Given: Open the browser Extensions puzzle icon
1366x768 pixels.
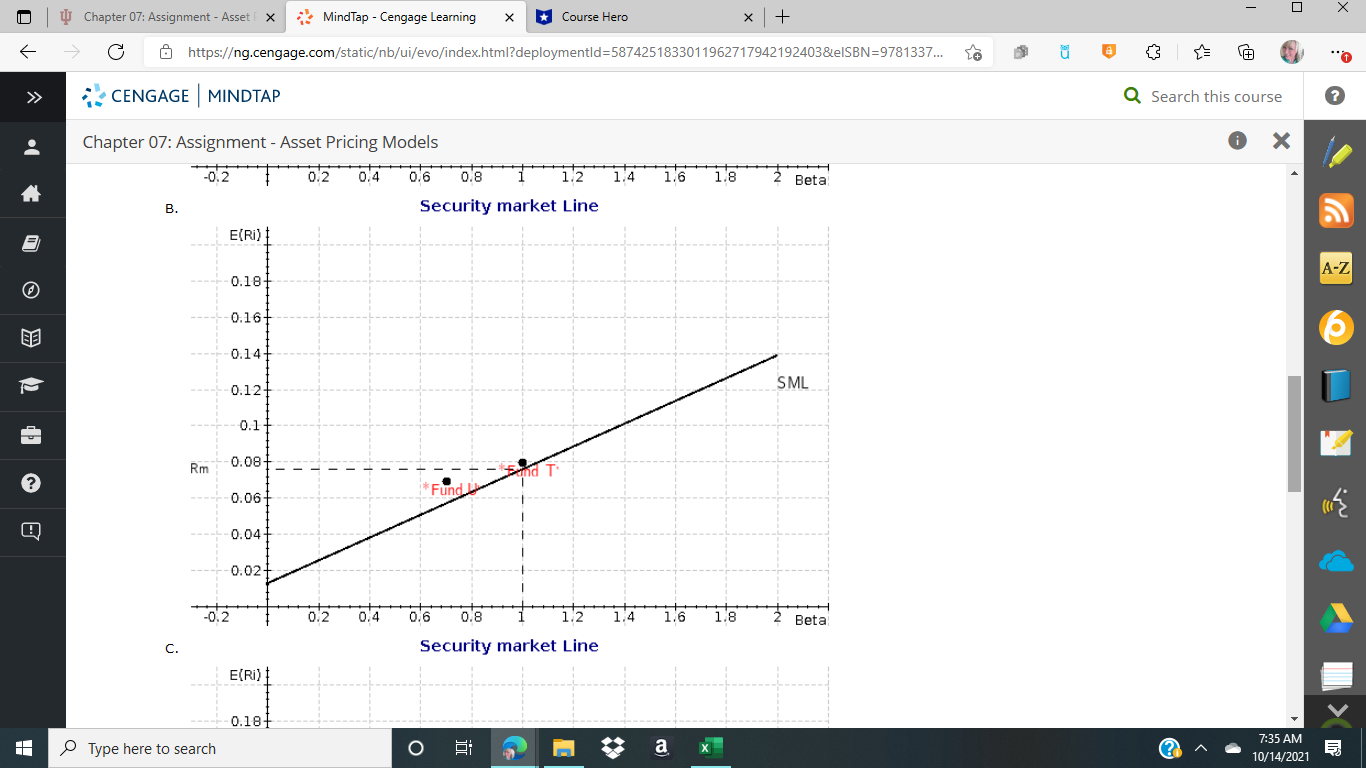Looking at the screenshot, I should pos(1153,52).
